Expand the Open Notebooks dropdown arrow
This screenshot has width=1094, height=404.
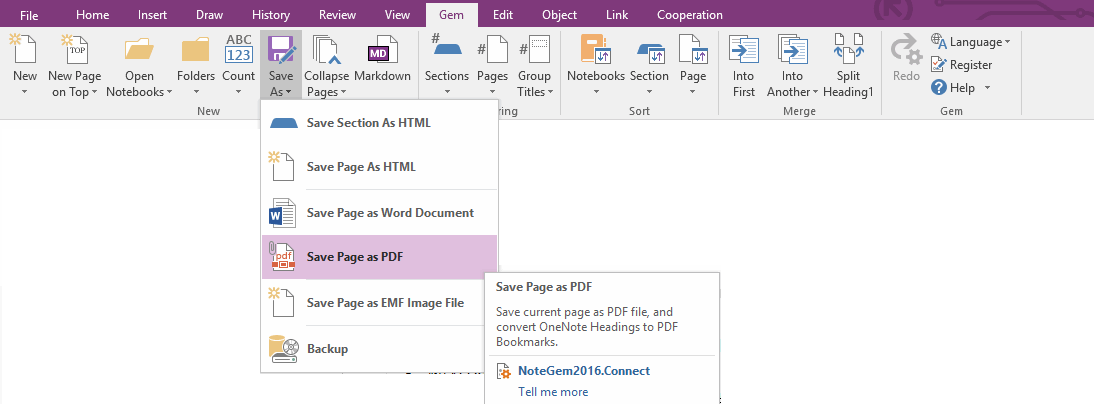pyautogui.click(x=169, y=92)
